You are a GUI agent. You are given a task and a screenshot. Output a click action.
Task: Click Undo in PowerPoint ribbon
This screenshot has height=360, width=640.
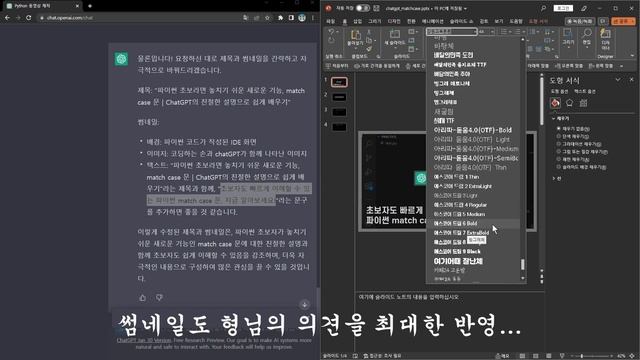(x=331, y=32)
